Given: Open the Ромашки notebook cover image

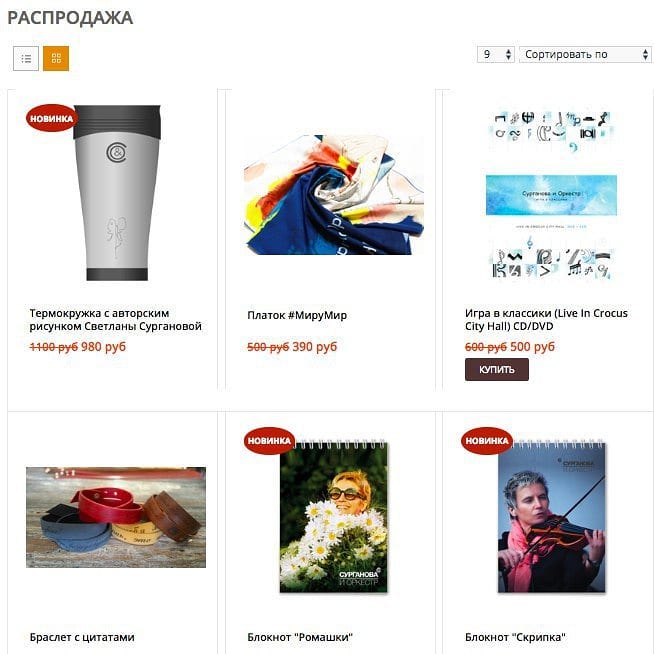Looking at the screenshot, I should point(334,516).
